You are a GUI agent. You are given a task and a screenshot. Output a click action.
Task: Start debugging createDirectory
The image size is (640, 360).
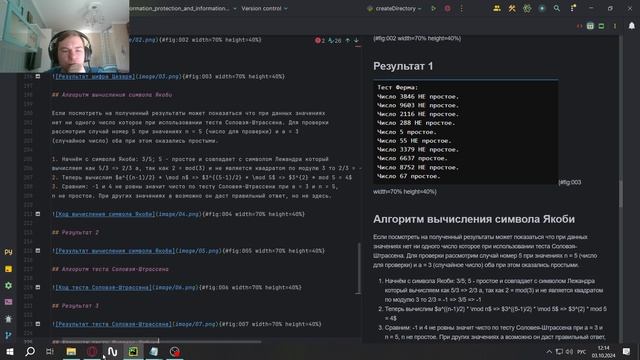(x=447, y=8)
